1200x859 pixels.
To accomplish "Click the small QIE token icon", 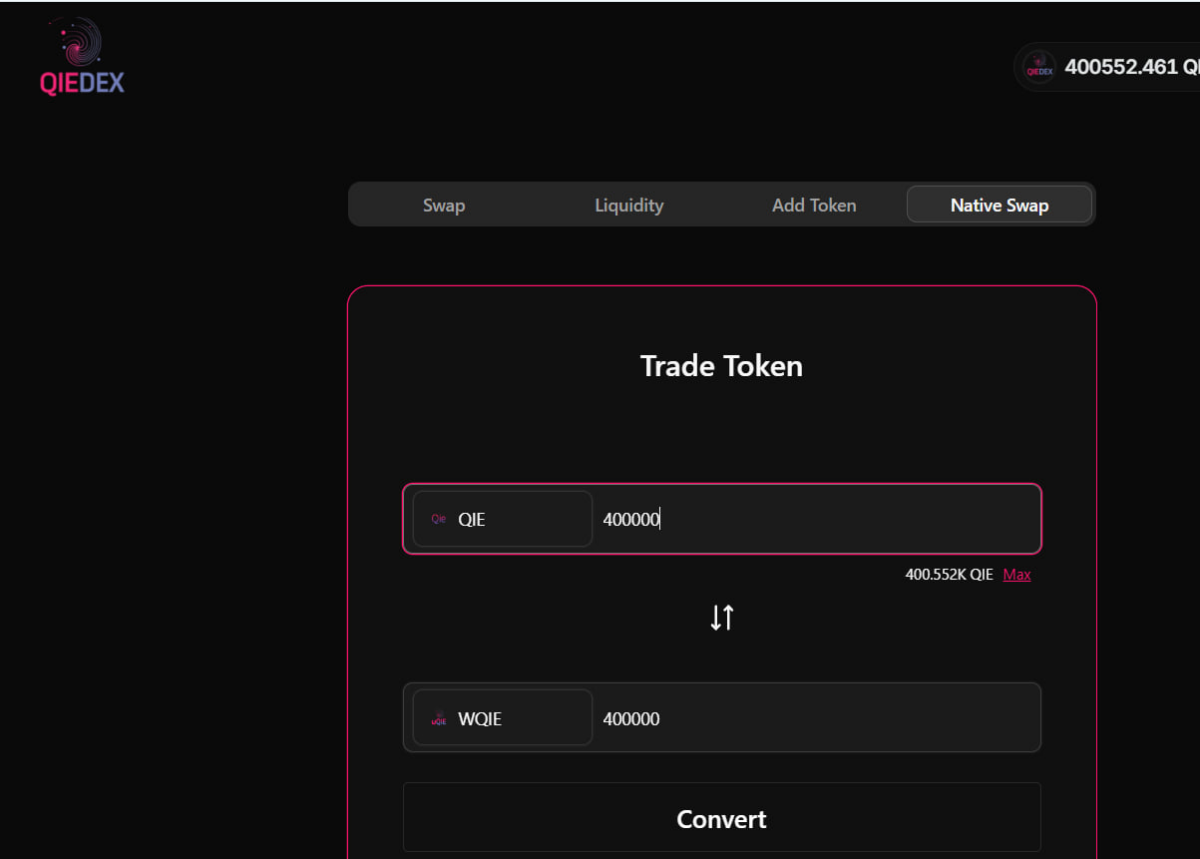I will 438,519.
